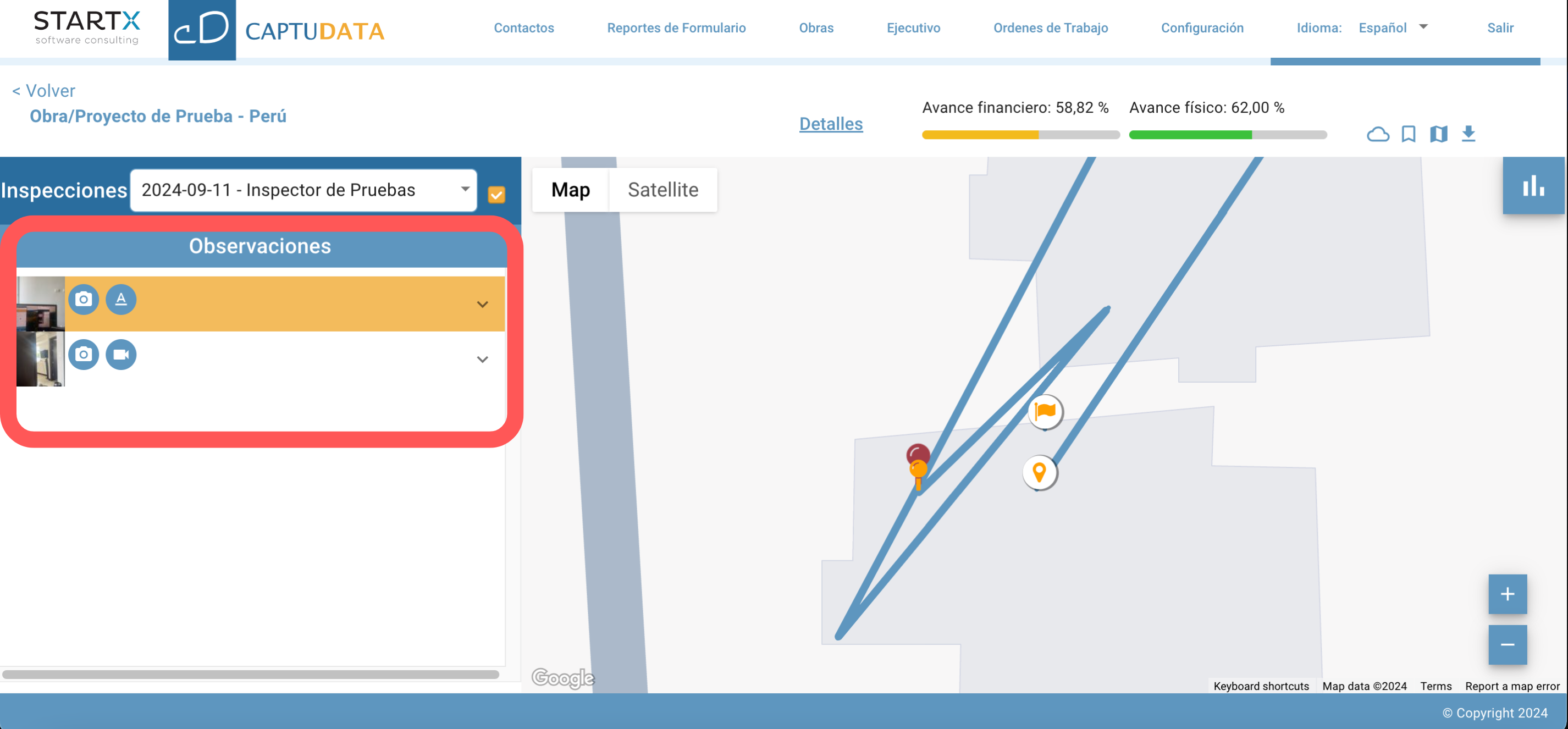1568x729 pixels.
Task: Open the bar chart statistics panel button
Action: coord(1533,186)
